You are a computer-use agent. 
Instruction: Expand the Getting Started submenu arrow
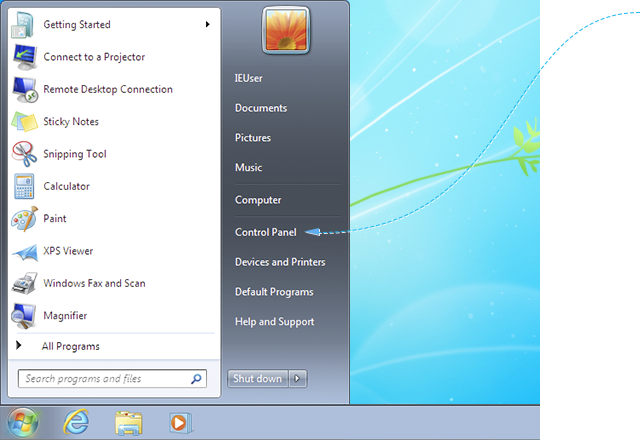207,24
